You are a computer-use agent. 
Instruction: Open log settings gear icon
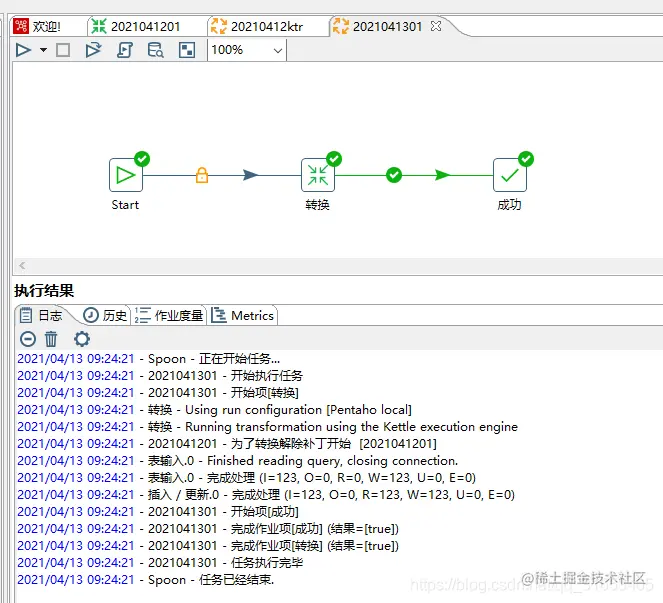[x=82, y=339]
